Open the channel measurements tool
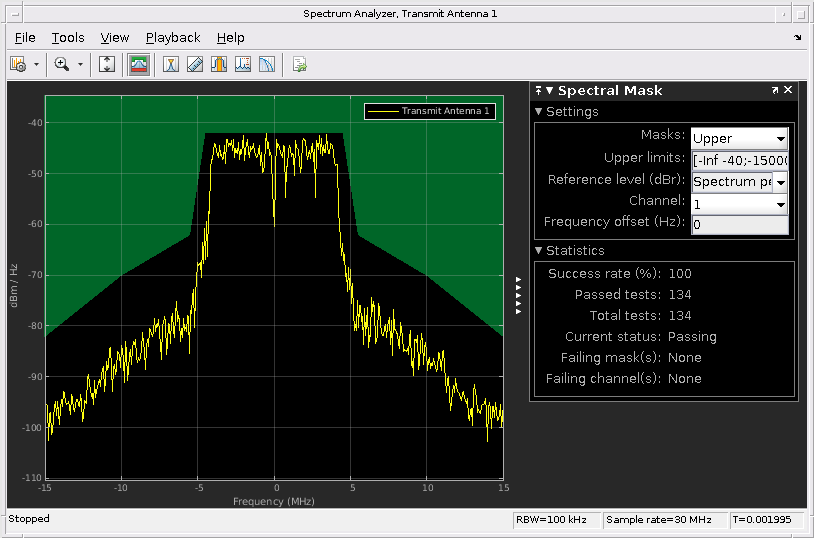Viewport: 814px width, 538px height. [x=219, y=64]
